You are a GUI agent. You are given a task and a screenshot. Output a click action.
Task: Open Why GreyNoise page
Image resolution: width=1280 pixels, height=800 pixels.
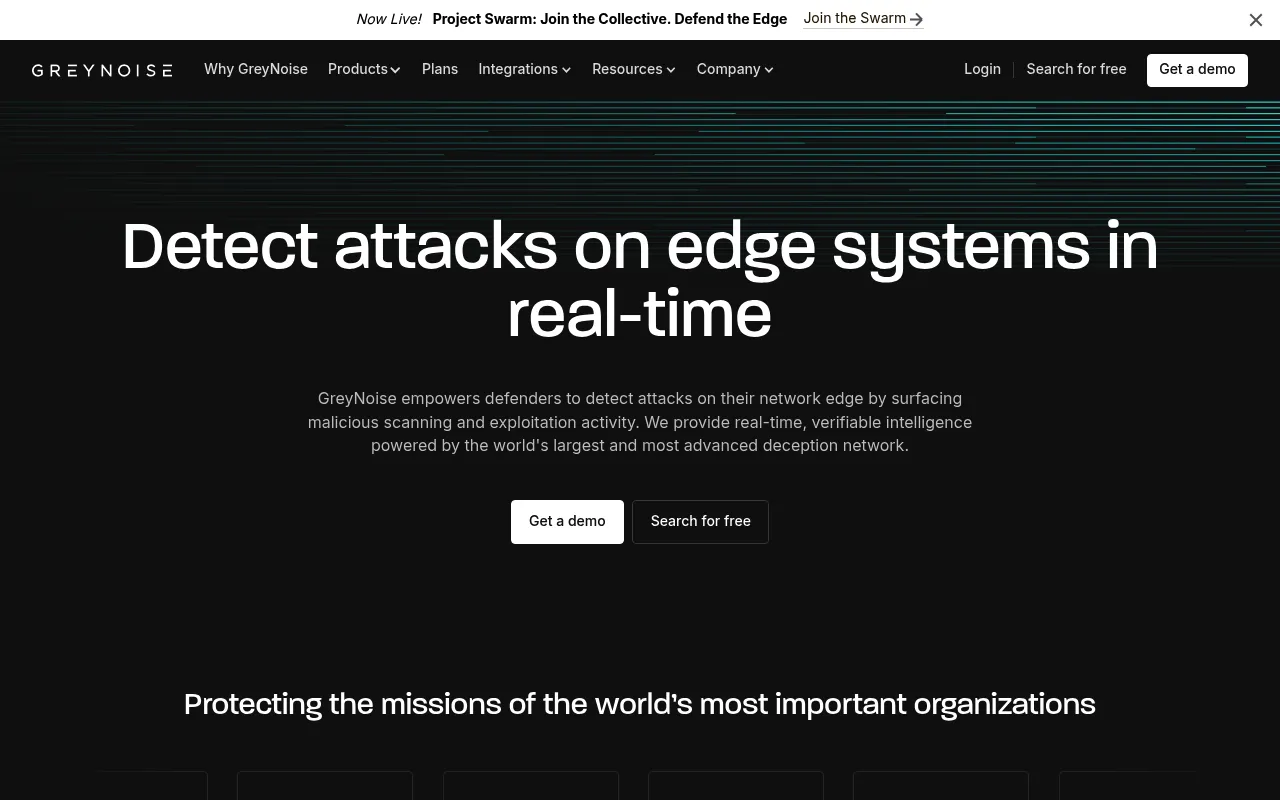pos(256,69)
